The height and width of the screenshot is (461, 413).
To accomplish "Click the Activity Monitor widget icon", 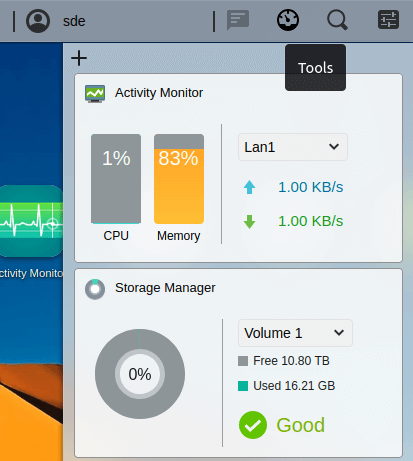I will pyautogui.click(x=95, y=94).
